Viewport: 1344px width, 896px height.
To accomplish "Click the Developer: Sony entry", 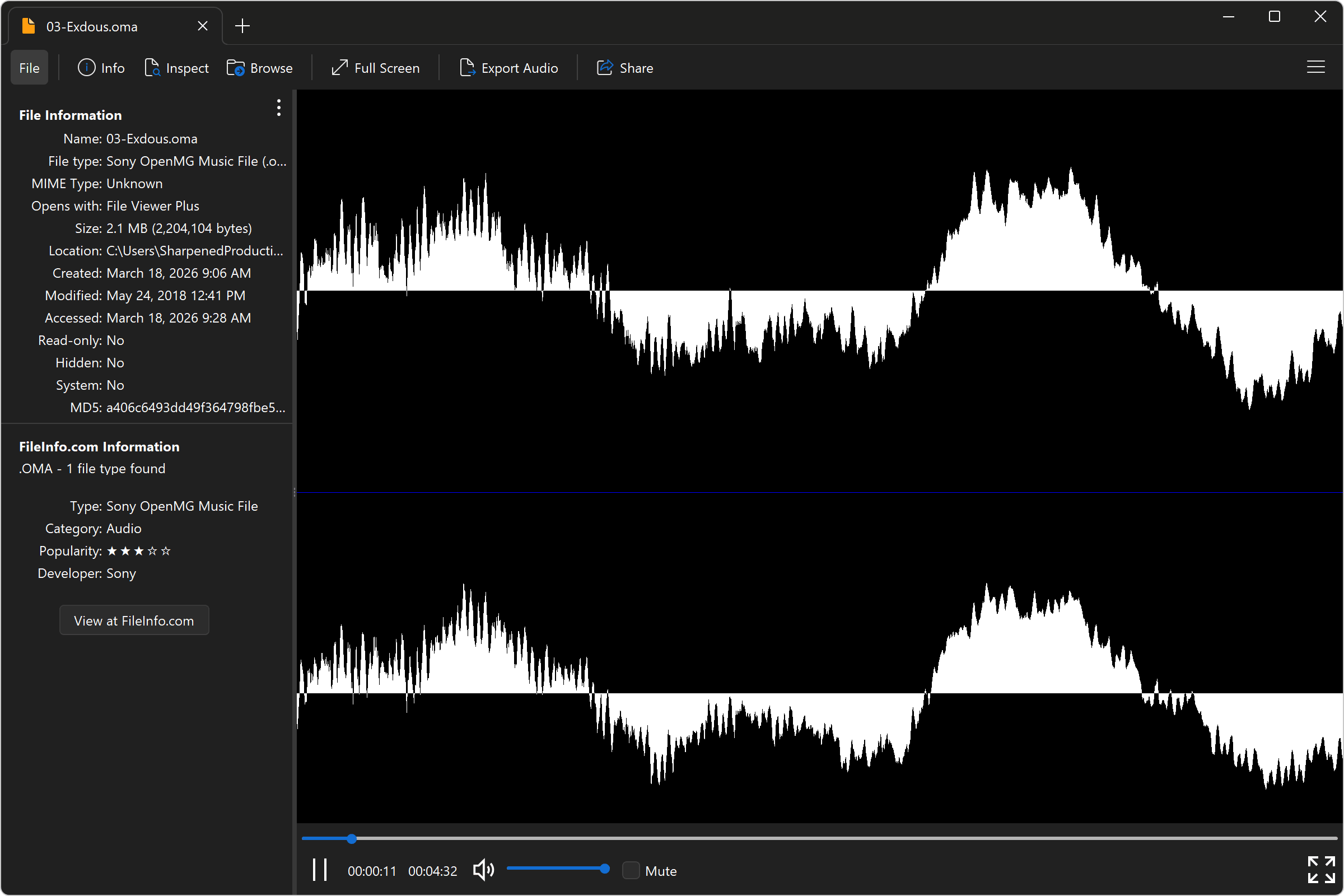I will coord(87,573).
